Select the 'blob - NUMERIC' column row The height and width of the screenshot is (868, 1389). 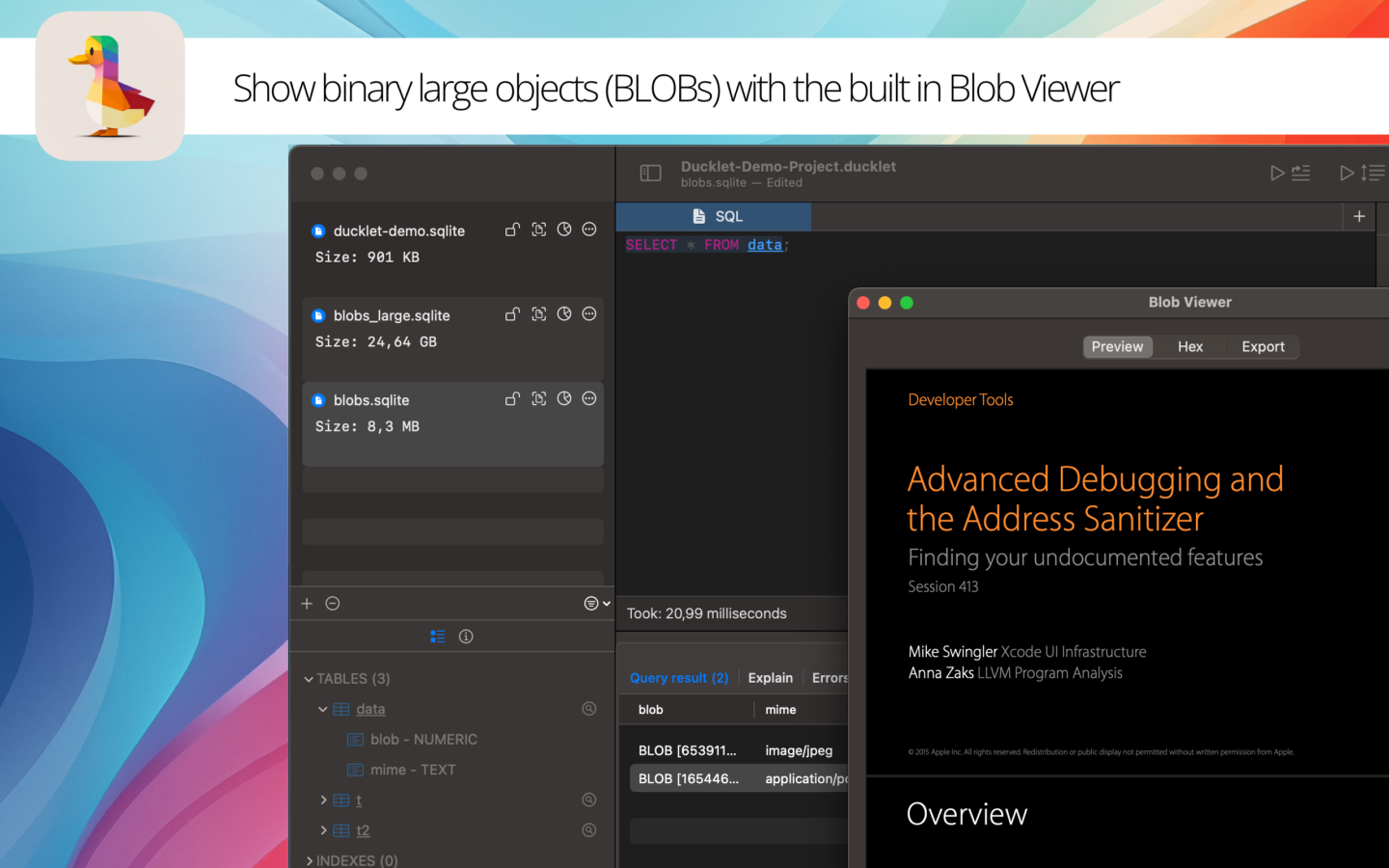pos(423,740)
